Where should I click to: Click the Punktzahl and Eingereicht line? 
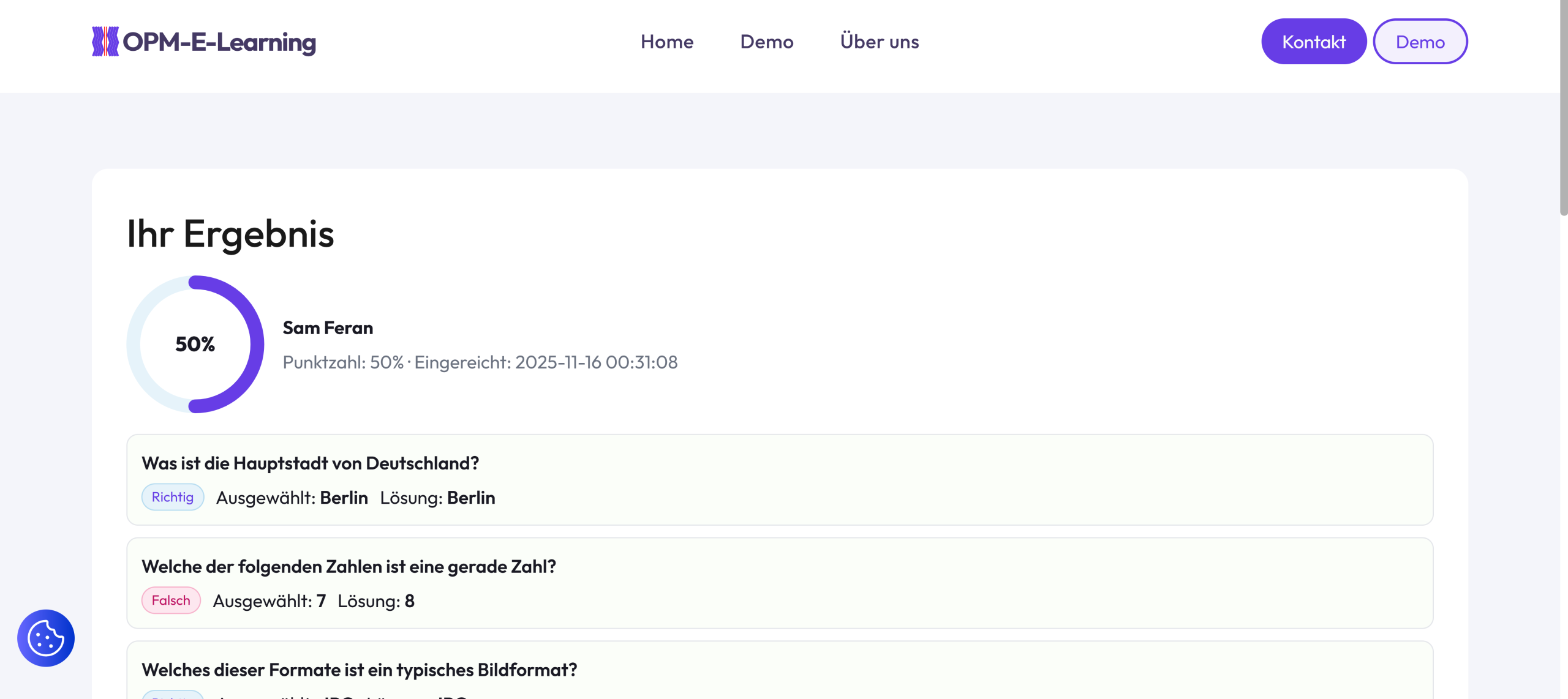480,362
